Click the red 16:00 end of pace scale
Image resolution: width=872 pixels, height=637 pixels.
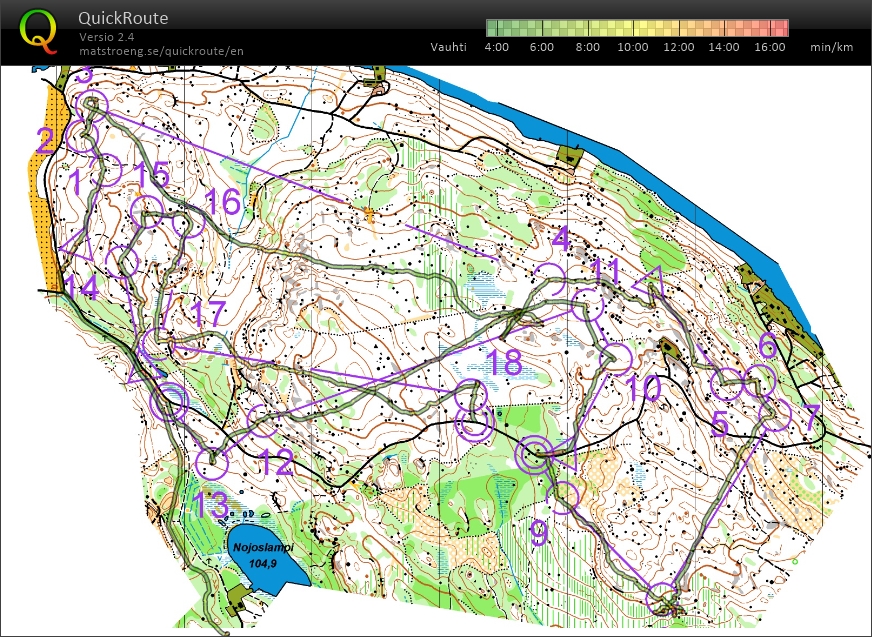coord(779,28)
